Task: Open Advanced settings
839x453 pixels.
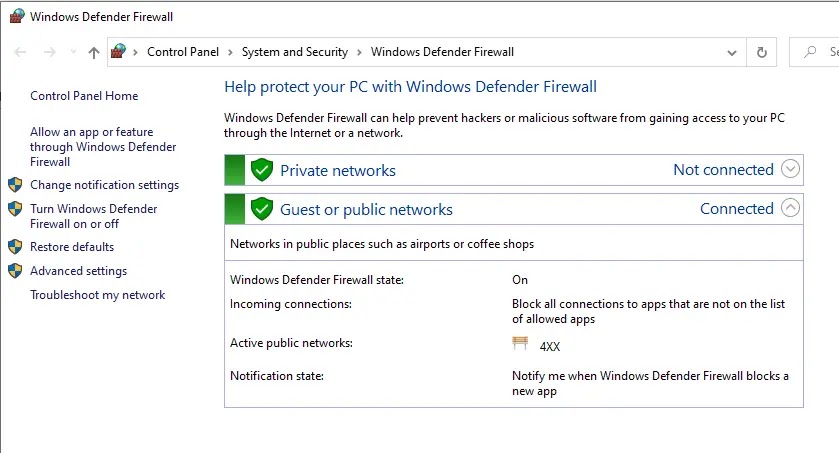Action: (x=78, y=271)
